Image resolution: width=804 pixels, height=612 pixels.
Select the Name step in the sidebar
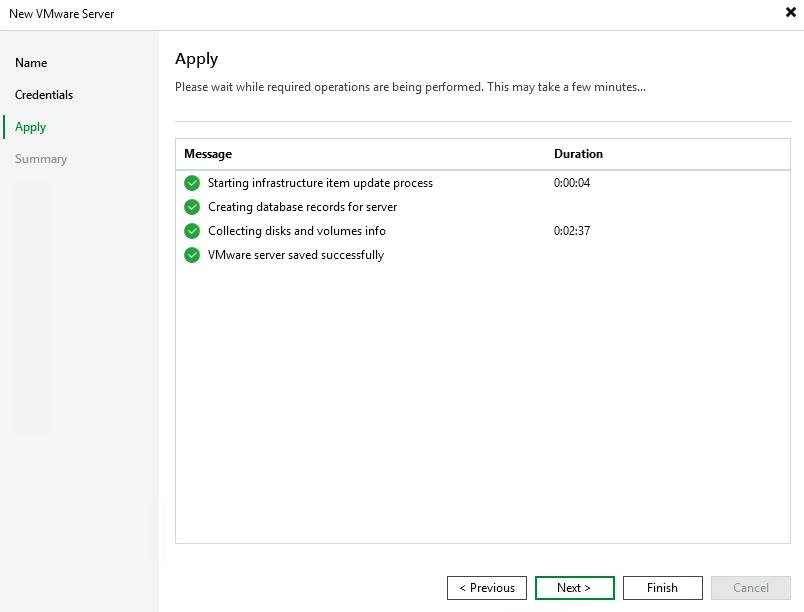pyautogui.click(x=31, y=62)
